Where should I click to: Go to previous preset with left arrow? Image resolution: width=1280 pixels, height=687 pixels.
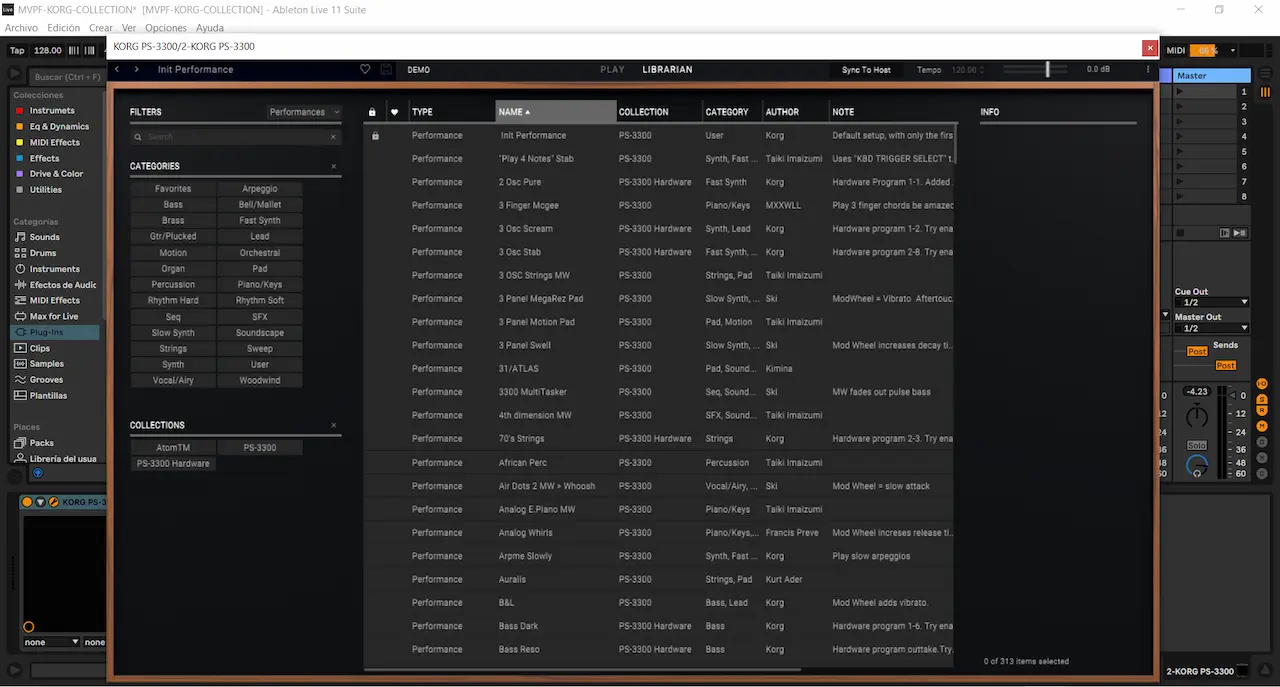117,70
